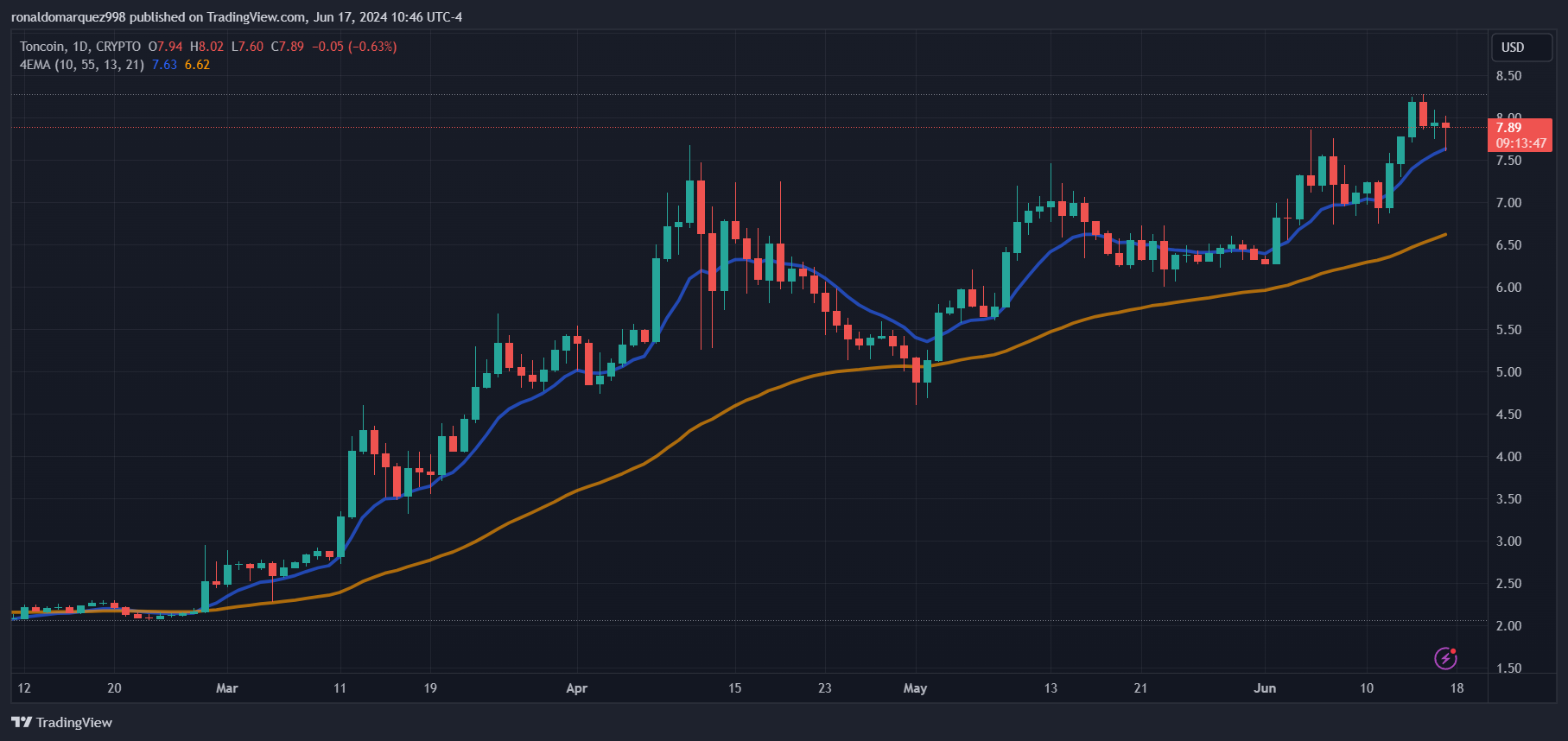Click the 5.00 price axis label
1568x741 pixels.
[1508, 372]
